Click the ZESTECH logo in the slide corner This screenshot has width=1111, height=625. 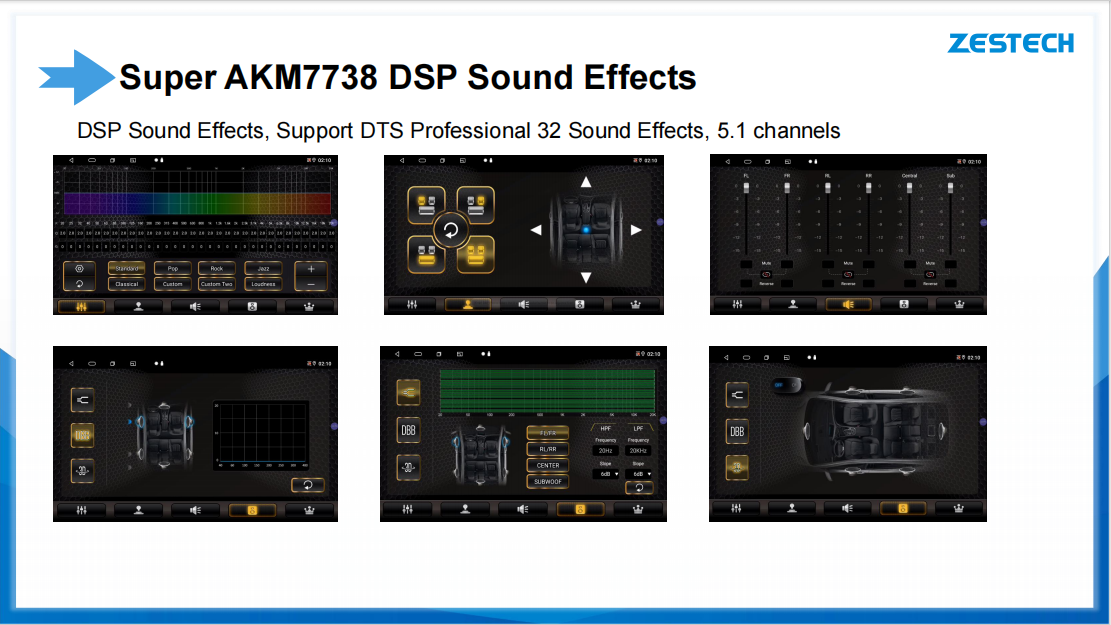pyautogui.click(x=1011, y=43)
